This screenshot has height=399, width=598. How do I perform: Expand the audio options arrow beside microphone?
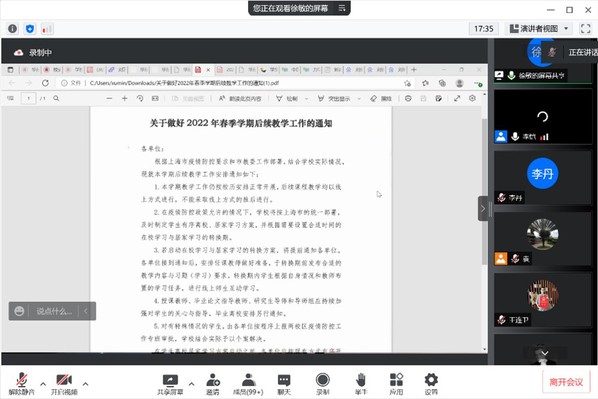pos(43,384)
